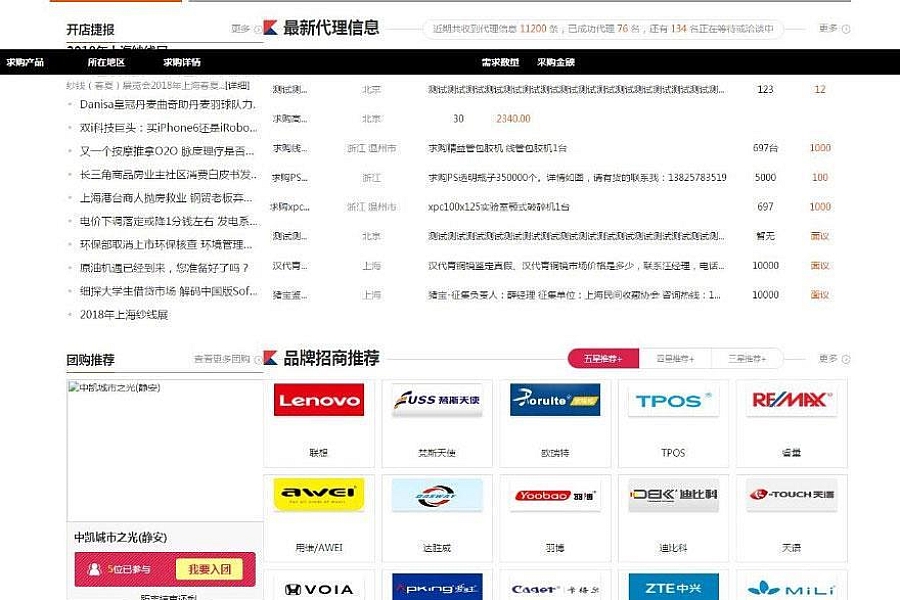This screenshot has height=600, width=900.
Task: Open the Cager brand logo
Action: 555,587
